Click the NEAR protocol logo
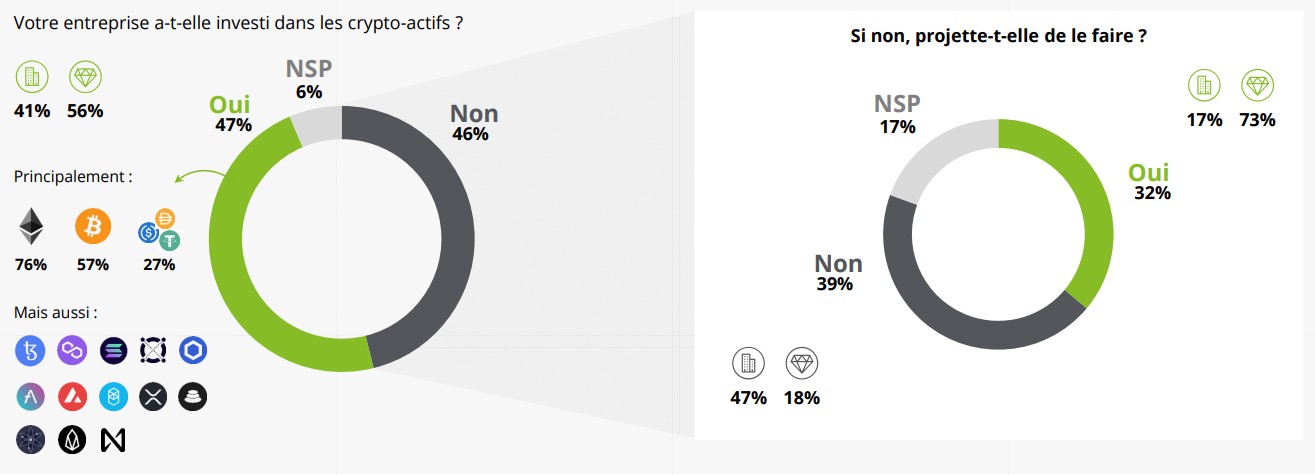Image resolution: width=1315 pixels, height=475 pixels. click(x=113, y=440)
